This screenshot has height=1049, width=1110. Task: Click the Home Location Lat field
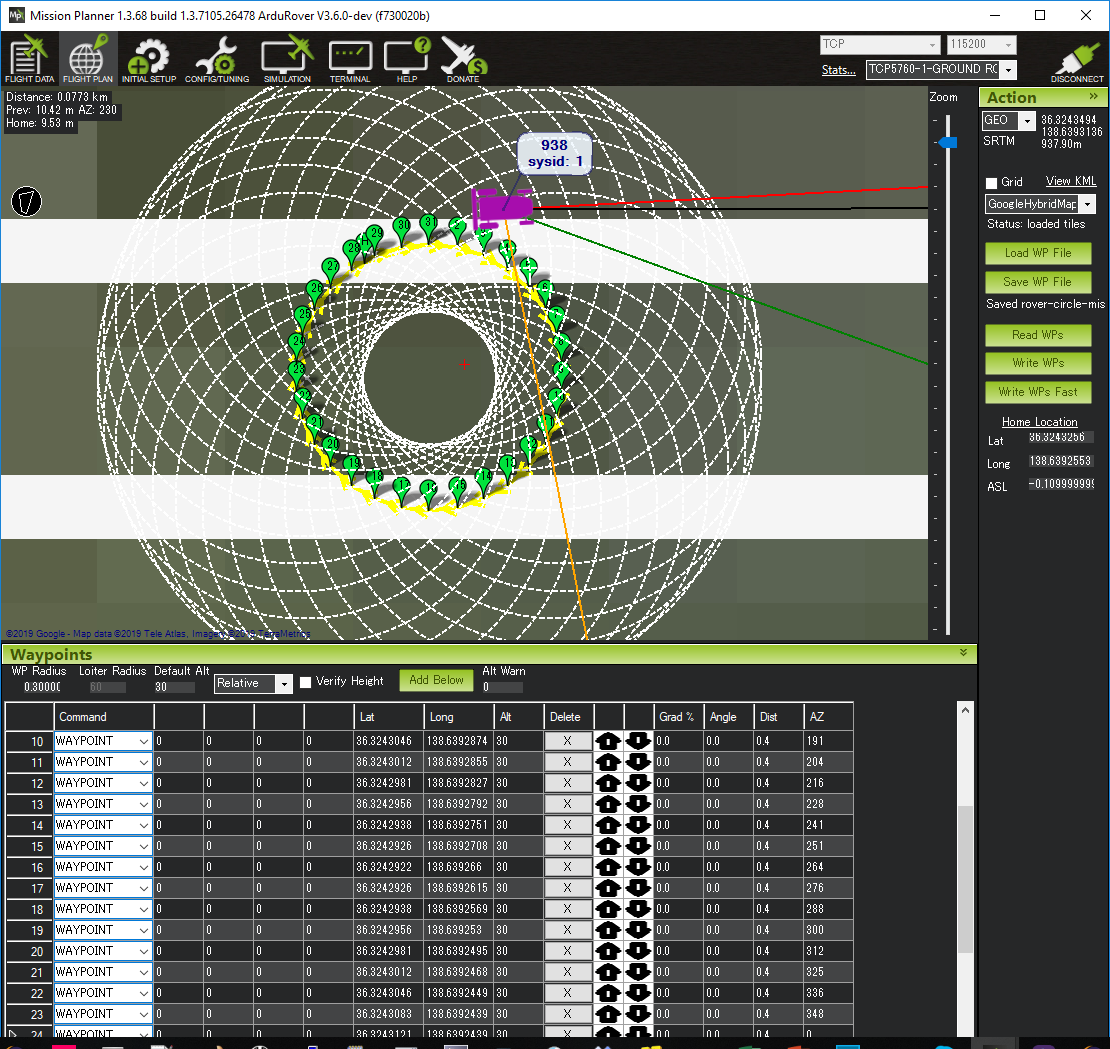coord(1060,438)
